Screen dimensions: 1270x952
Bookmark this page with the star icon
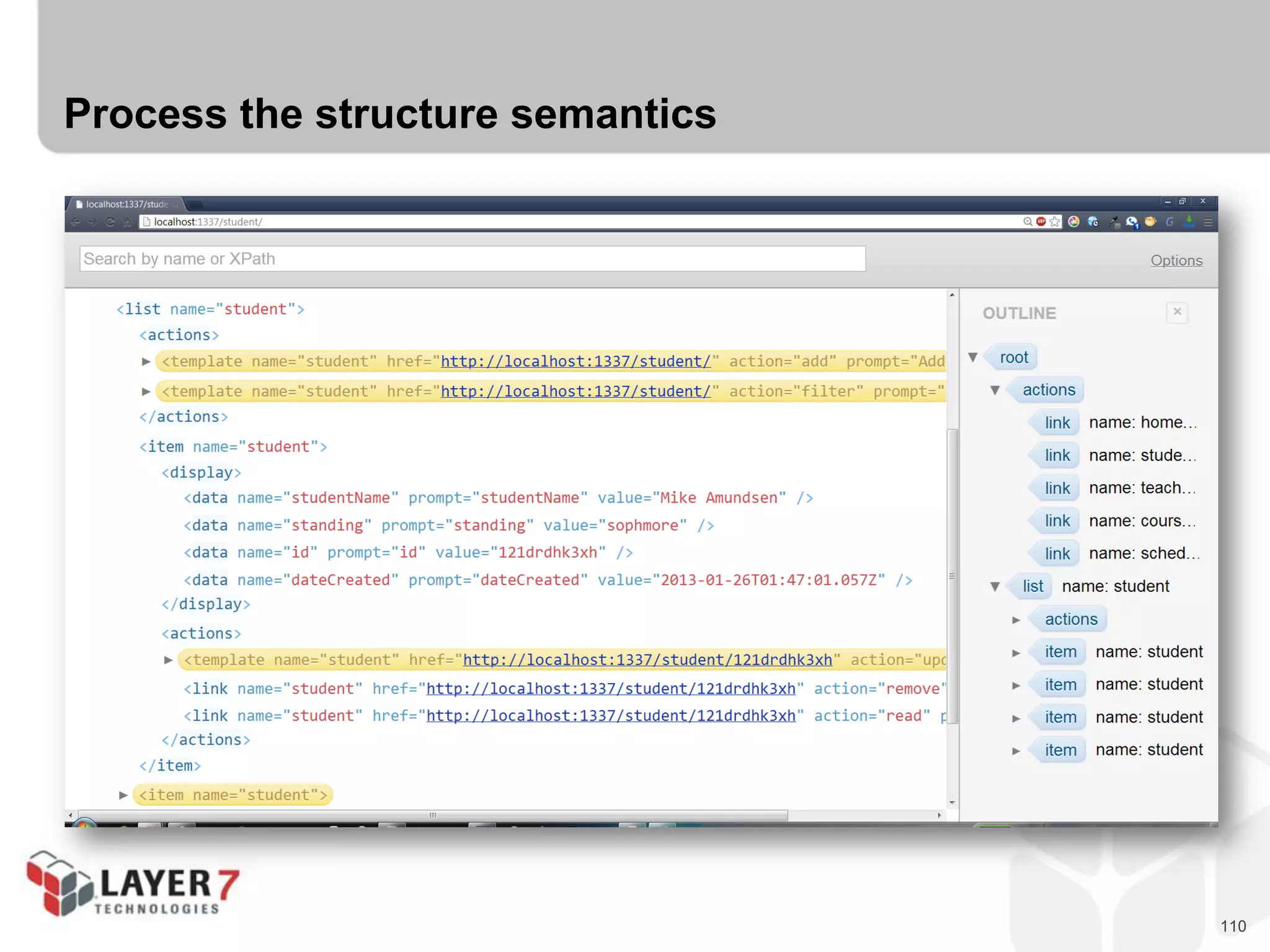coord(1055,222)
